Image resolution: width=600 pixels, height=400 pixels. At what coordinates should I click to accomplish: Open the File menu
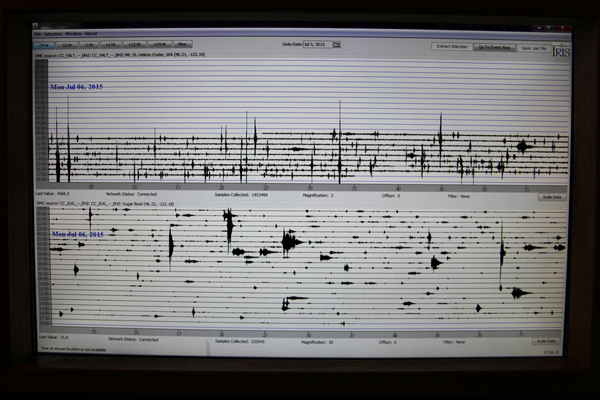(x=39, y=34)
